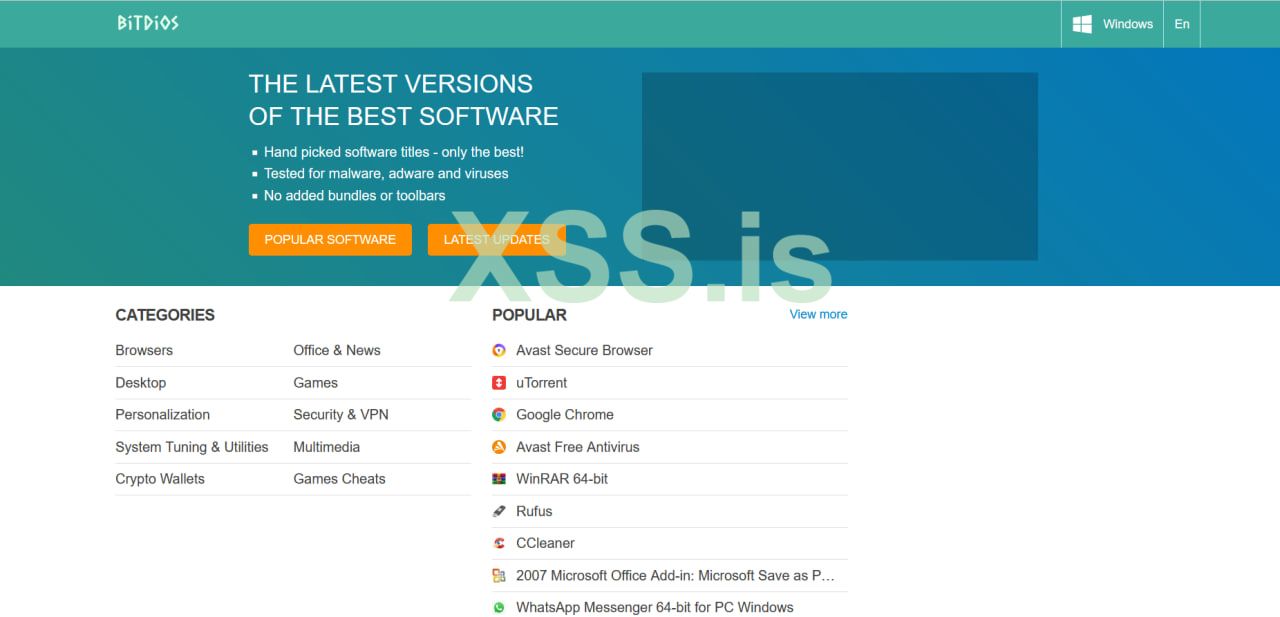This screenshot has width=1280, height=617.
Task: Click the WinRAR 64-bit icon
Action: (x=499, y=479)
